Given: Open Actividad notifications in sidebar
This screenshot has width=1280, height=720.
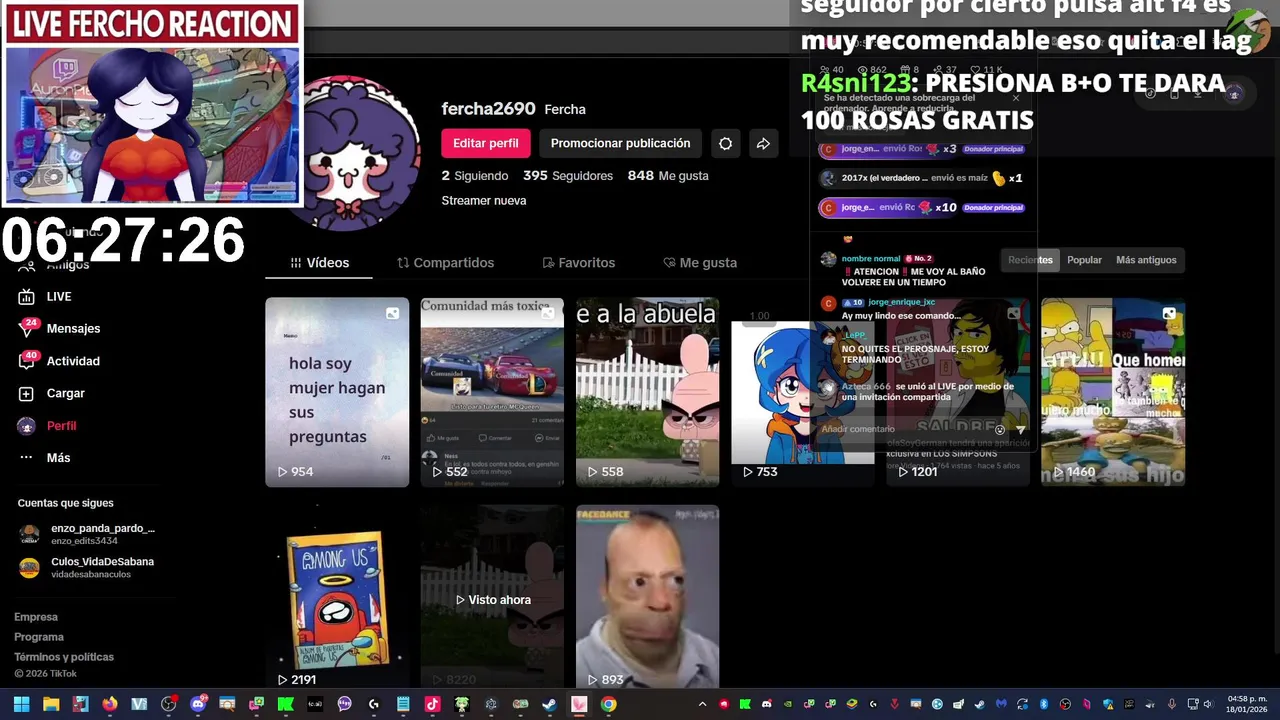Looking at the screenshot, I should 60,361.
